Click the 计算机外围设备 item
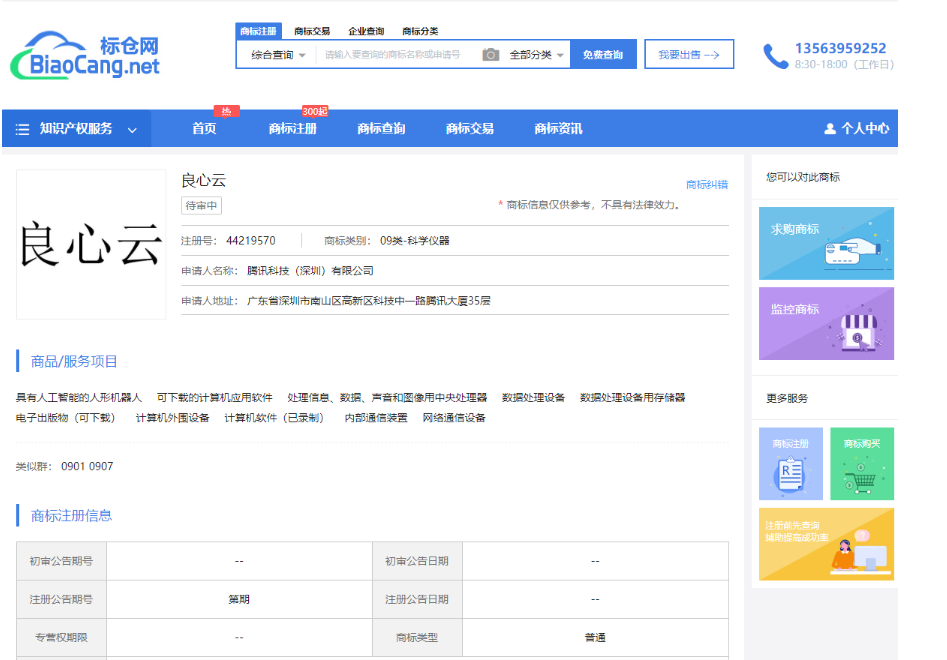This screenshot has height=660, width=947. [x=173, y=418]
